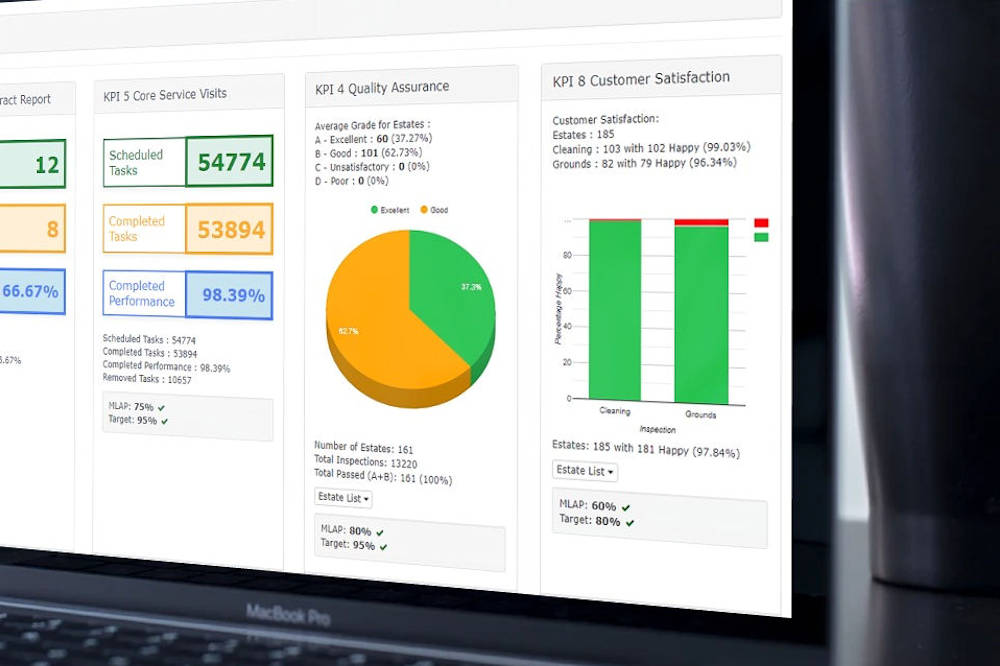Click the red legend marker beside the bar chart

pyautogui.click(x=761, y=223)
